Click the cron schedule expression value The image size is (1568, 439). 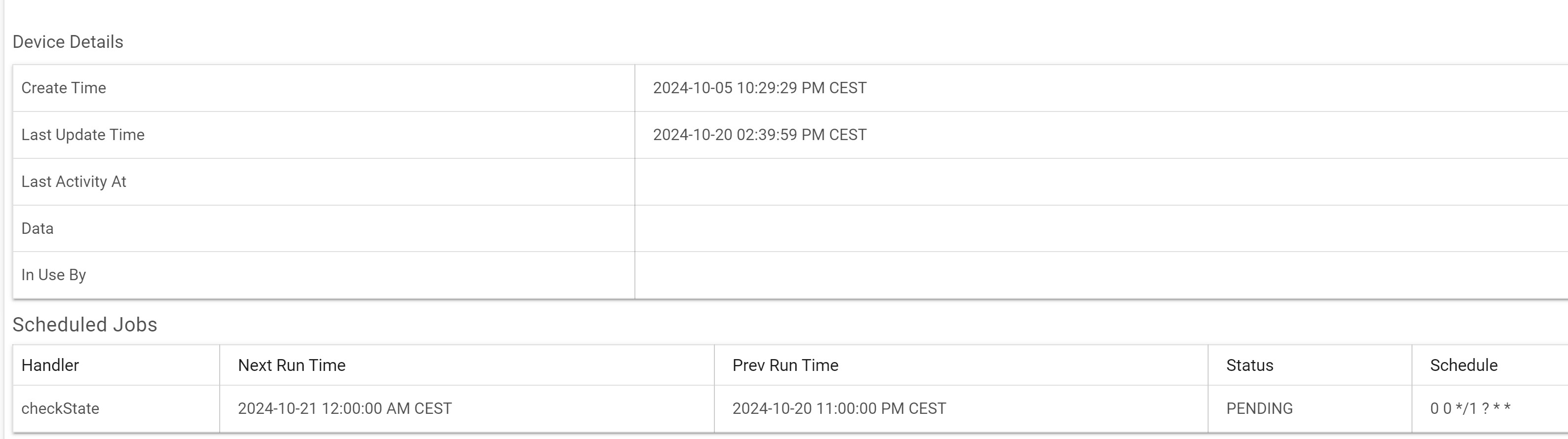[1470, 408]
